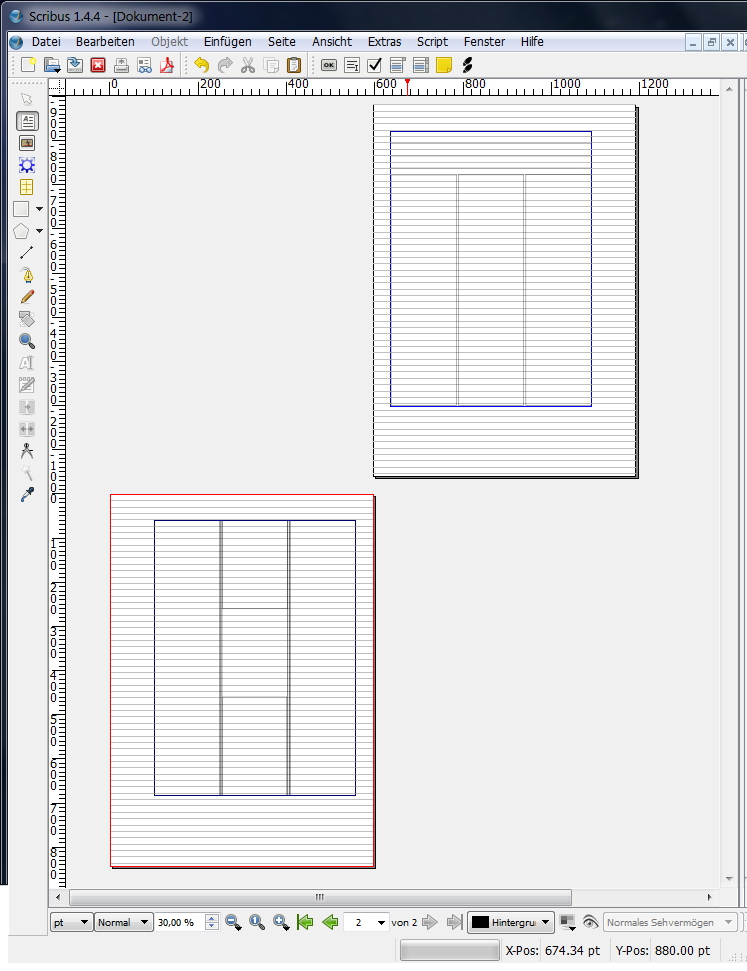Select the Insert Table tool
This screenshot has height=971, width=747.
point(27,187)
